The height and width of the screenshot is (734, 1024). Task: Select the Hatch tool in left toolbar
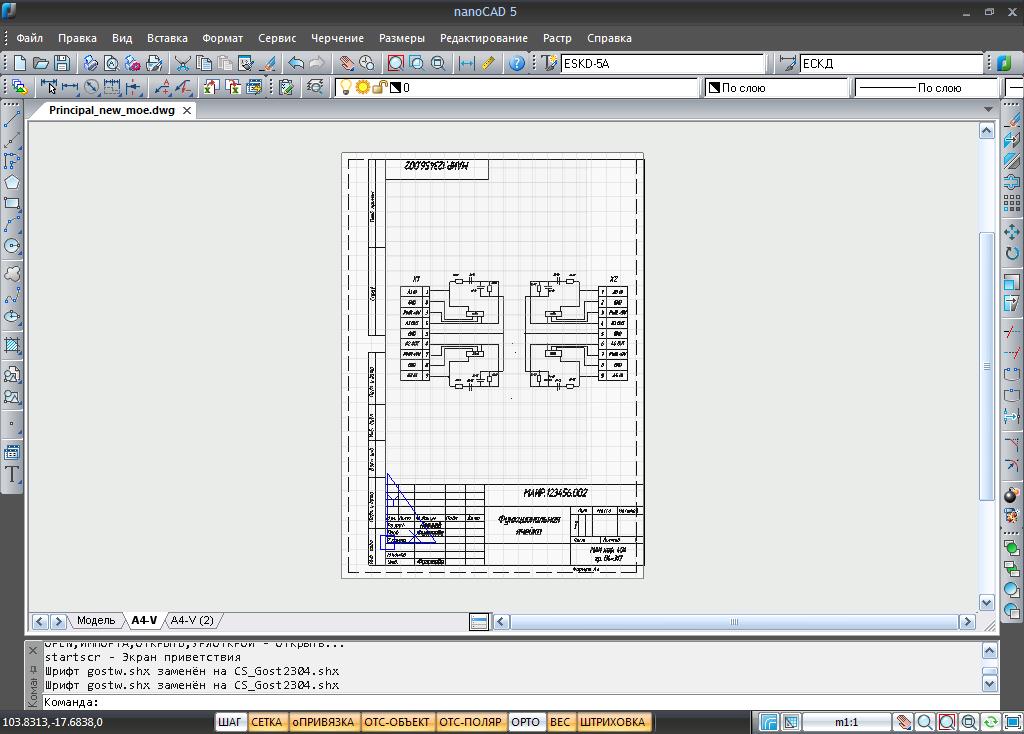point(12,345)
